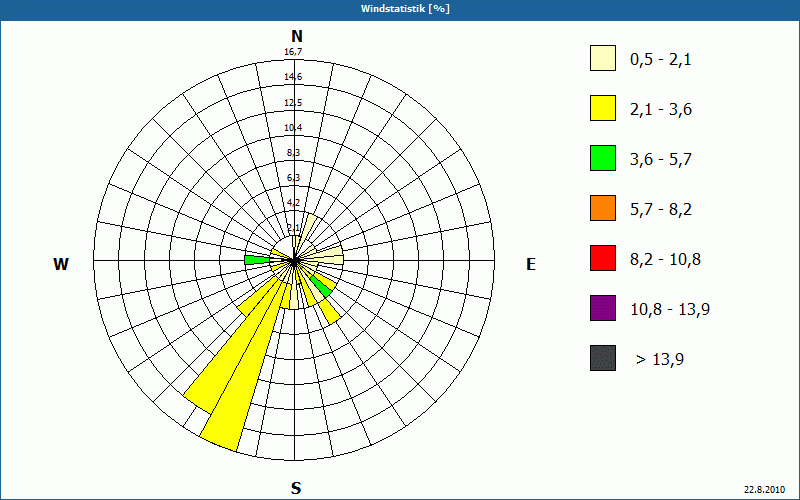Click the purple 10,8 - 13,9 legend swatch
800x500 pixels.
(603, 308)
